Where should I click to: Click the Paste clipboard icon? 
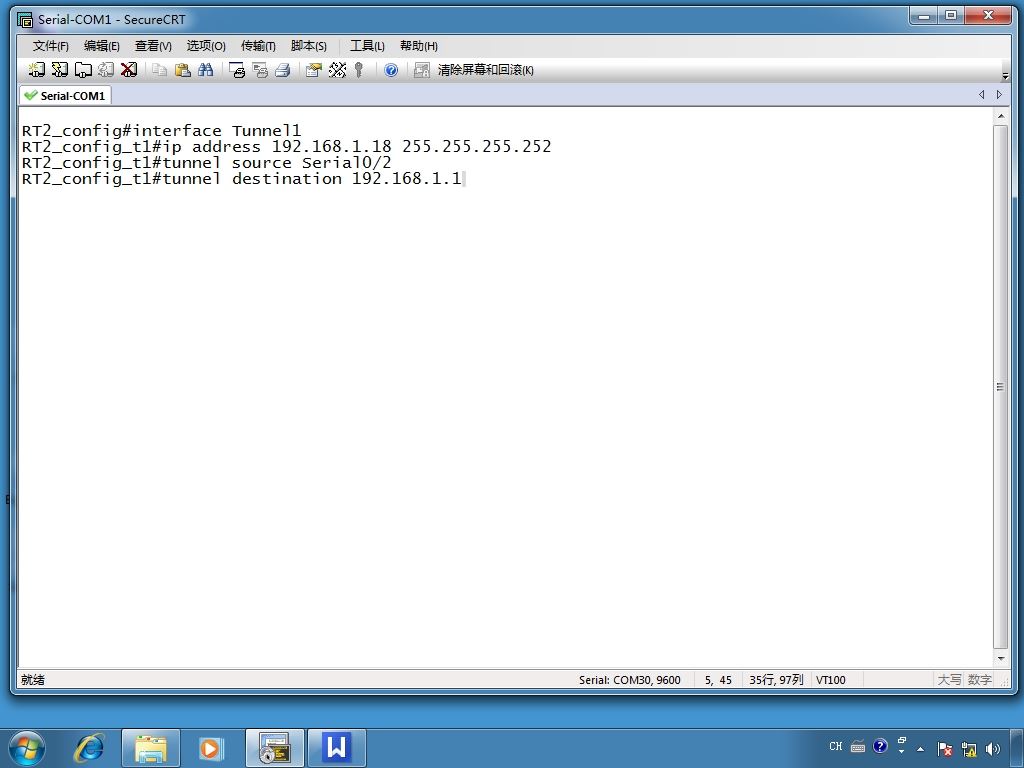point(183,70)
